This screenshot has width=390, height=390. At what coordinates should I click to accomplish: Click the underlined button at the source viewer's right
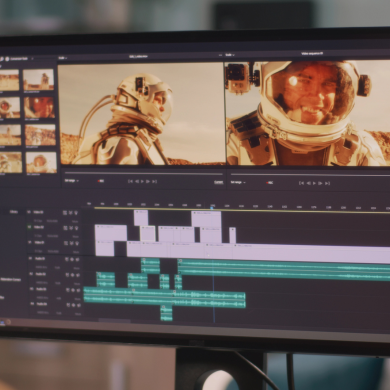point(218,182)
